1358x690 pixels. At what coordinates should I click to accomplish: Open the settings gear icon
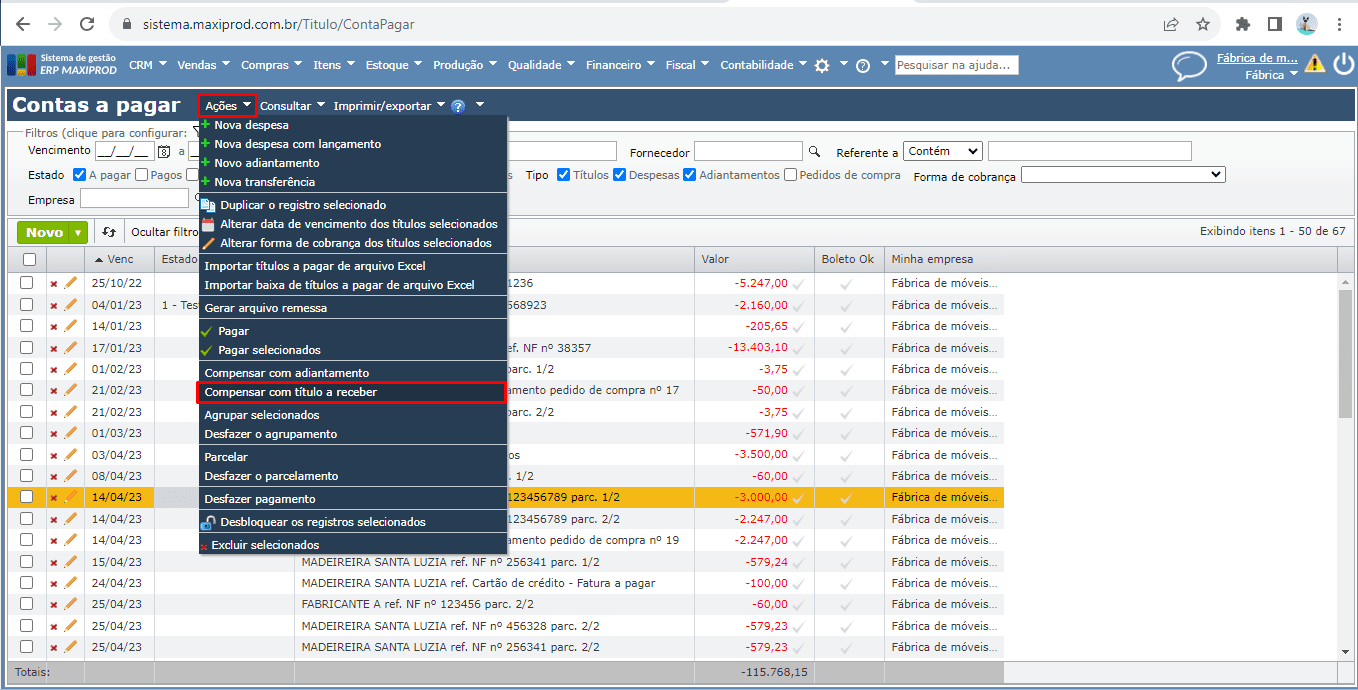[822, 65]
